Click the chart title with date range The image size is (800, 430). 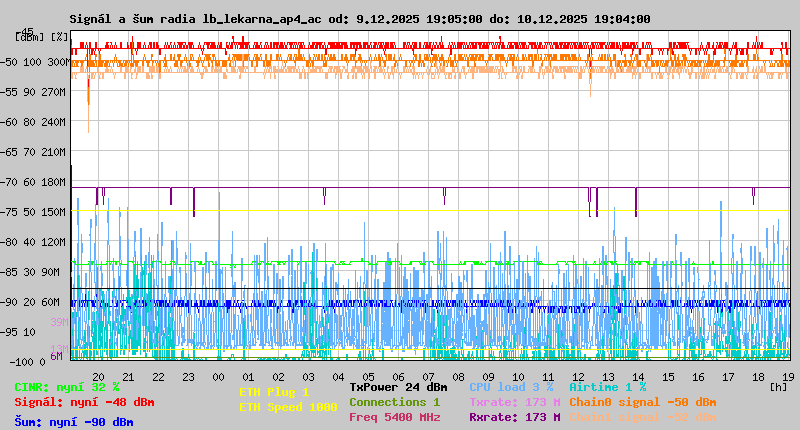[360, 19]
